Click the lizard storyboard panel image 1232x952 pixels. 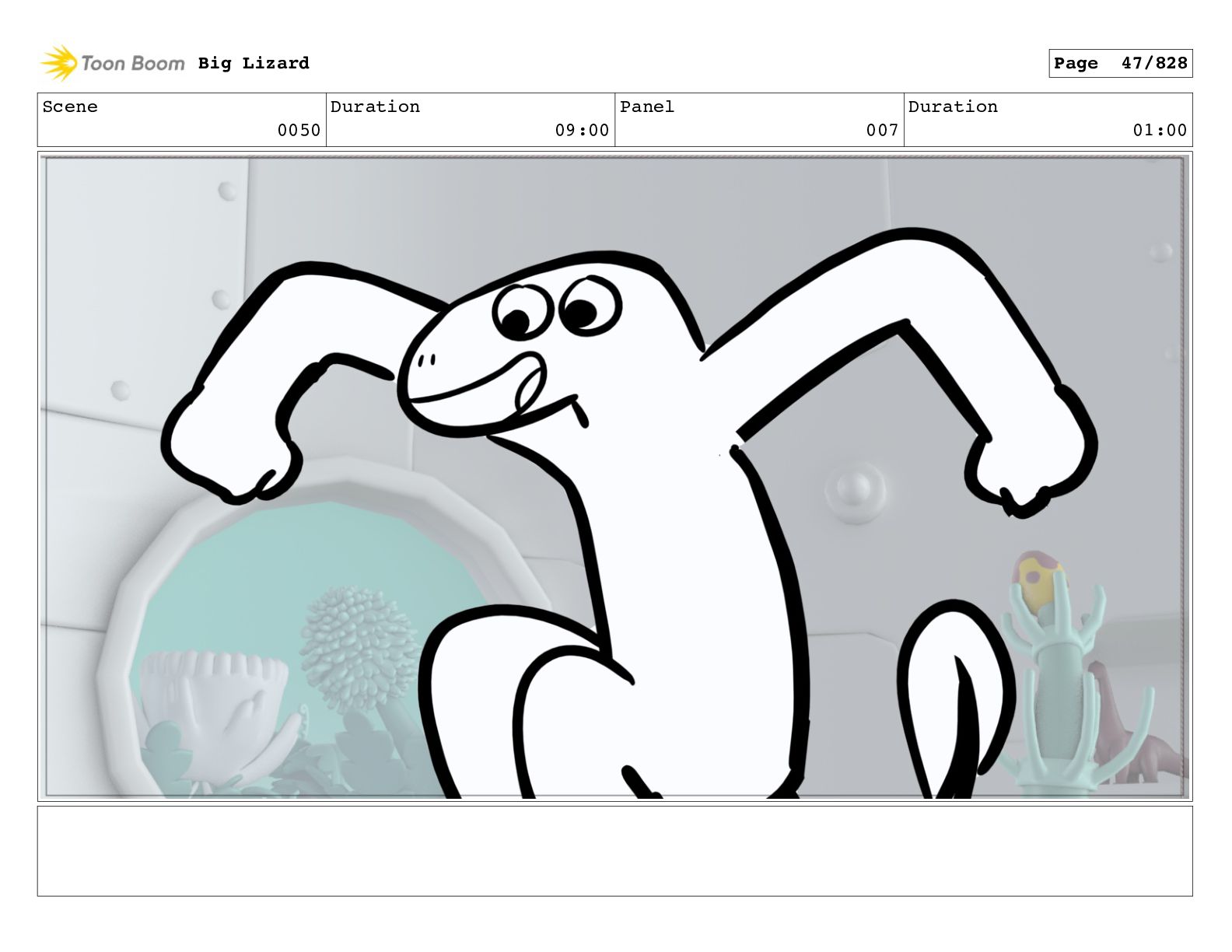coord(614,477)
